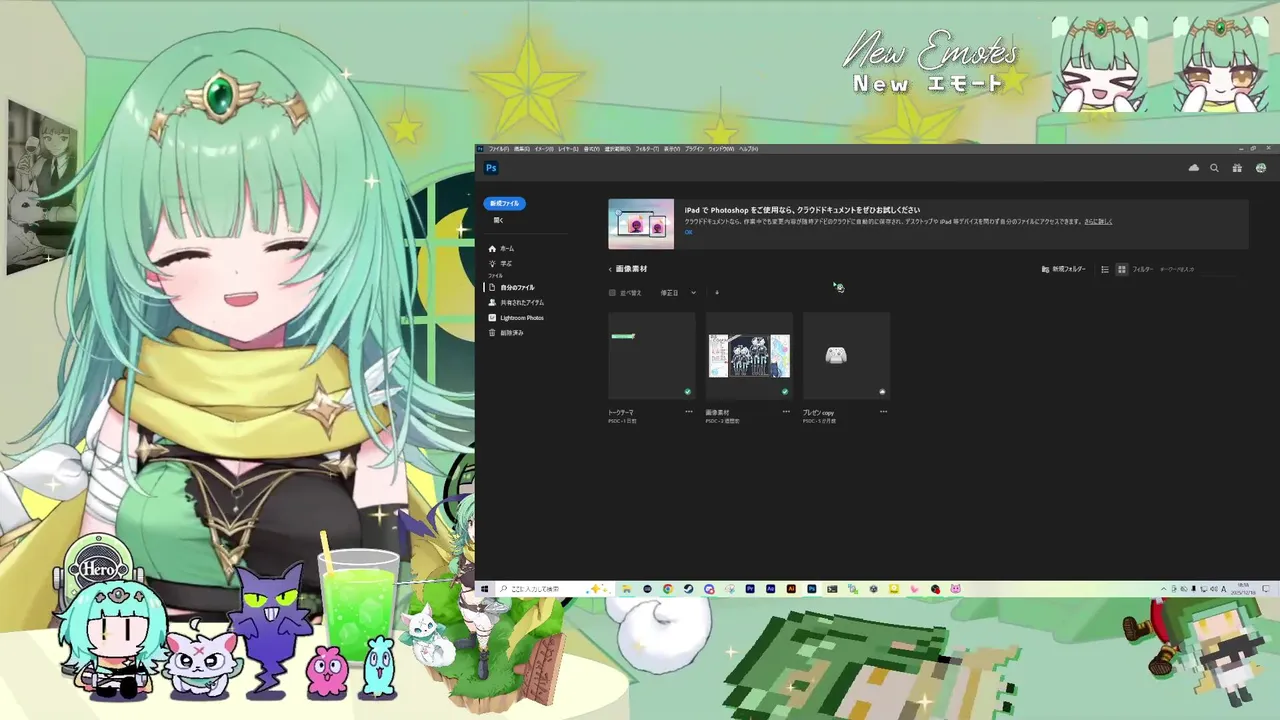
Task: Open the 編集(E) menu
Action: [x=522, y=149]
